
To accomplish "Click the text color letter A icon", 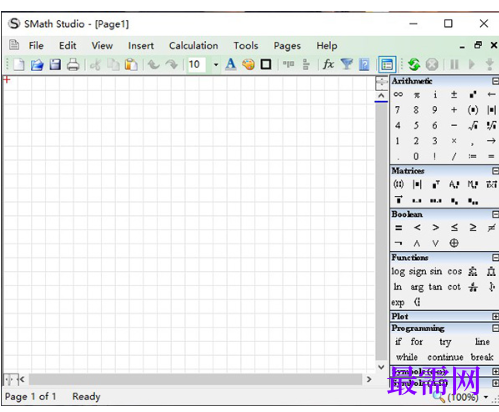I will click(230, 64).
